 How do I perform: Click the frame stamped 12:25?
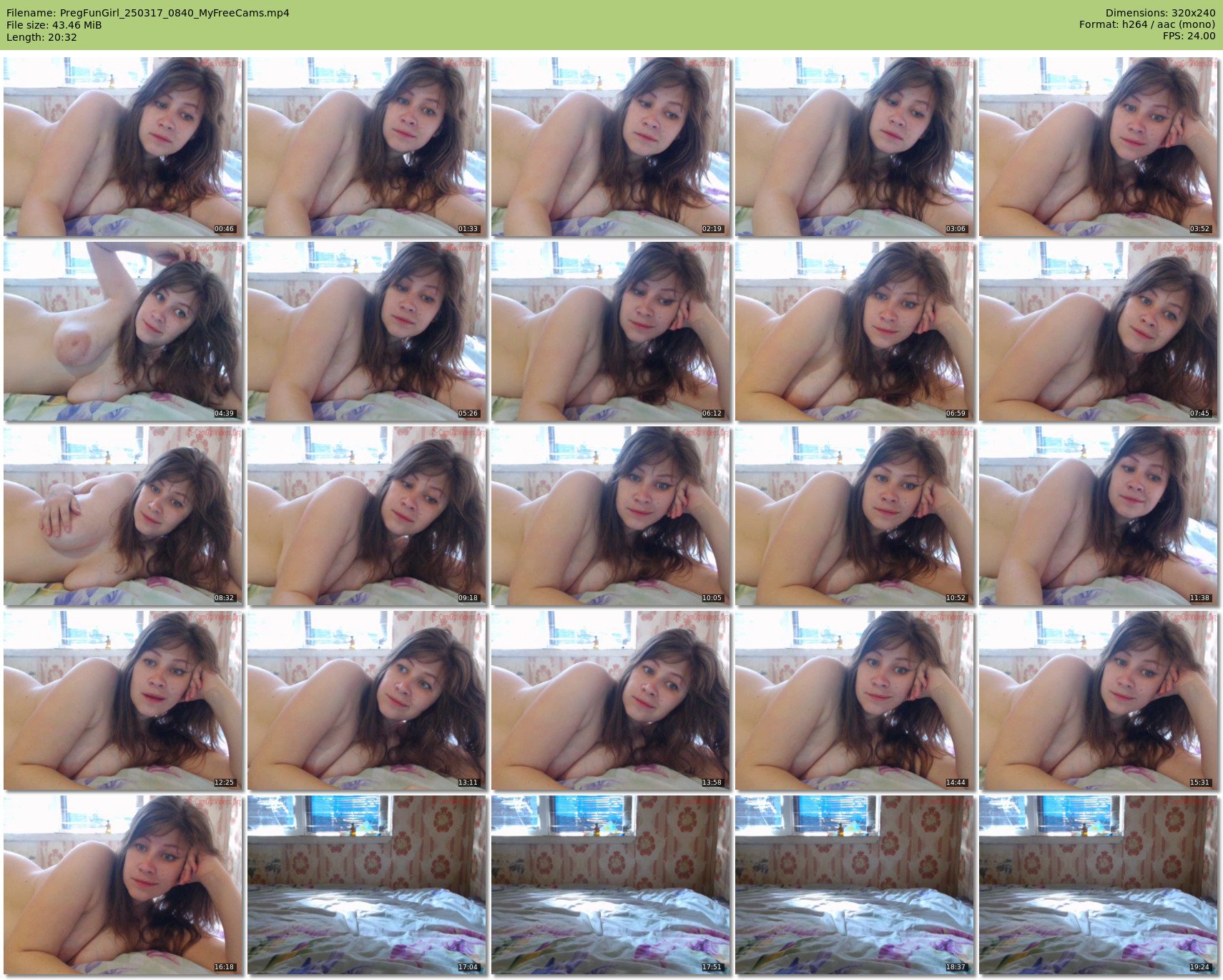coord(122,700)
